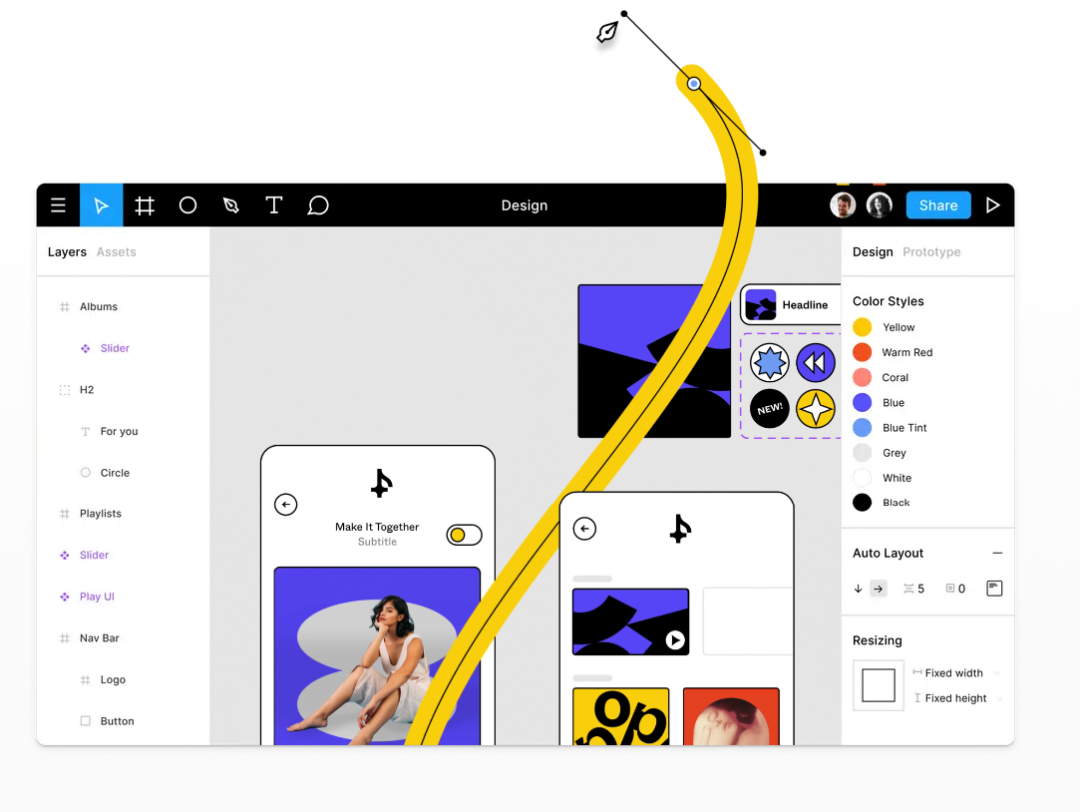Select the NEW! badge sticker
Image resolution: width=1080 pixels, height=812 pixels.
pos(769,408)
